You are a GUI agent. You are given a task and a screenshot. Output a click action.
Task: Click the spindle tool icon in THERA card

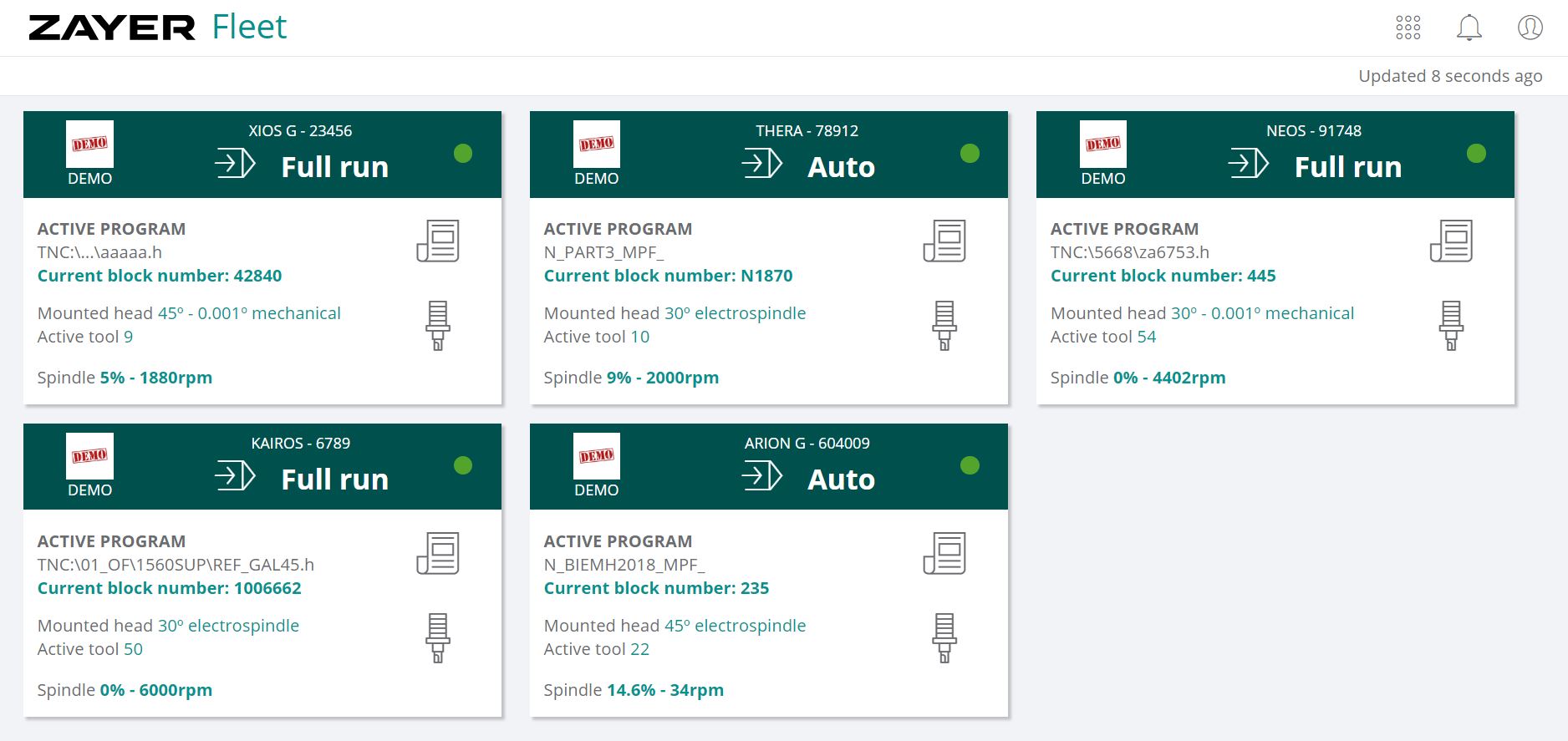(944, 326)
